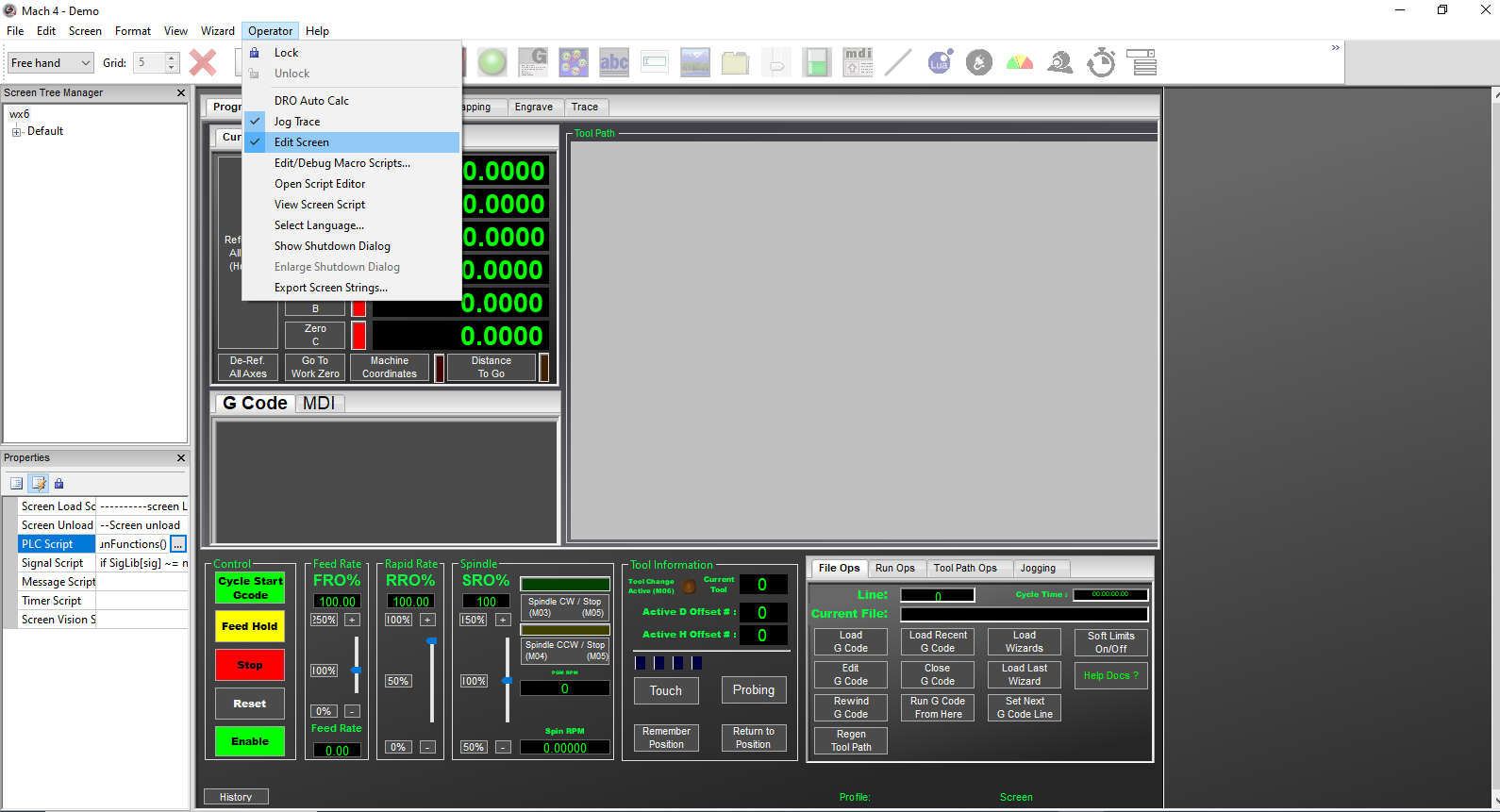Click Export Screen Strings entry
The width and height of the screenshot is (1500, 812).
[x=352, y=288]
